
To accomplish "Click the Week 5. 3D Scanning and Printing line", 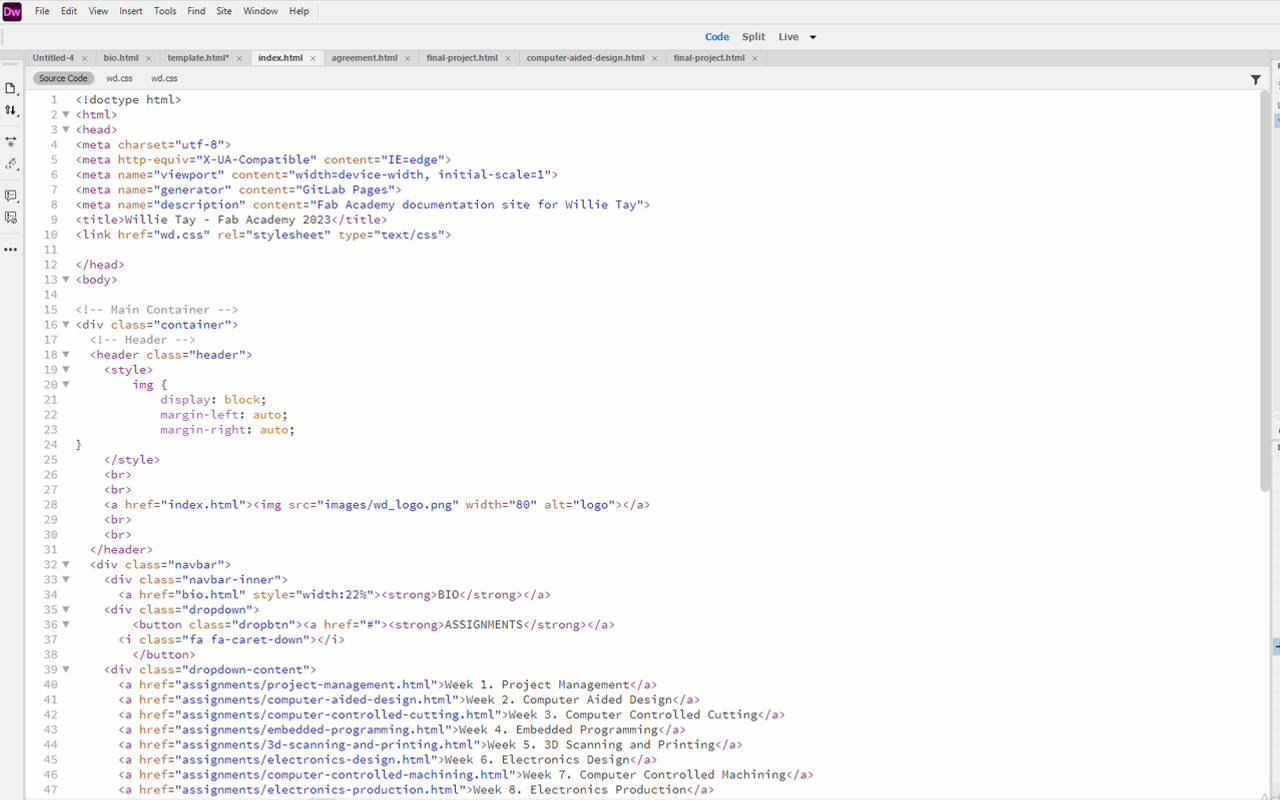I will tap(430, 745).
